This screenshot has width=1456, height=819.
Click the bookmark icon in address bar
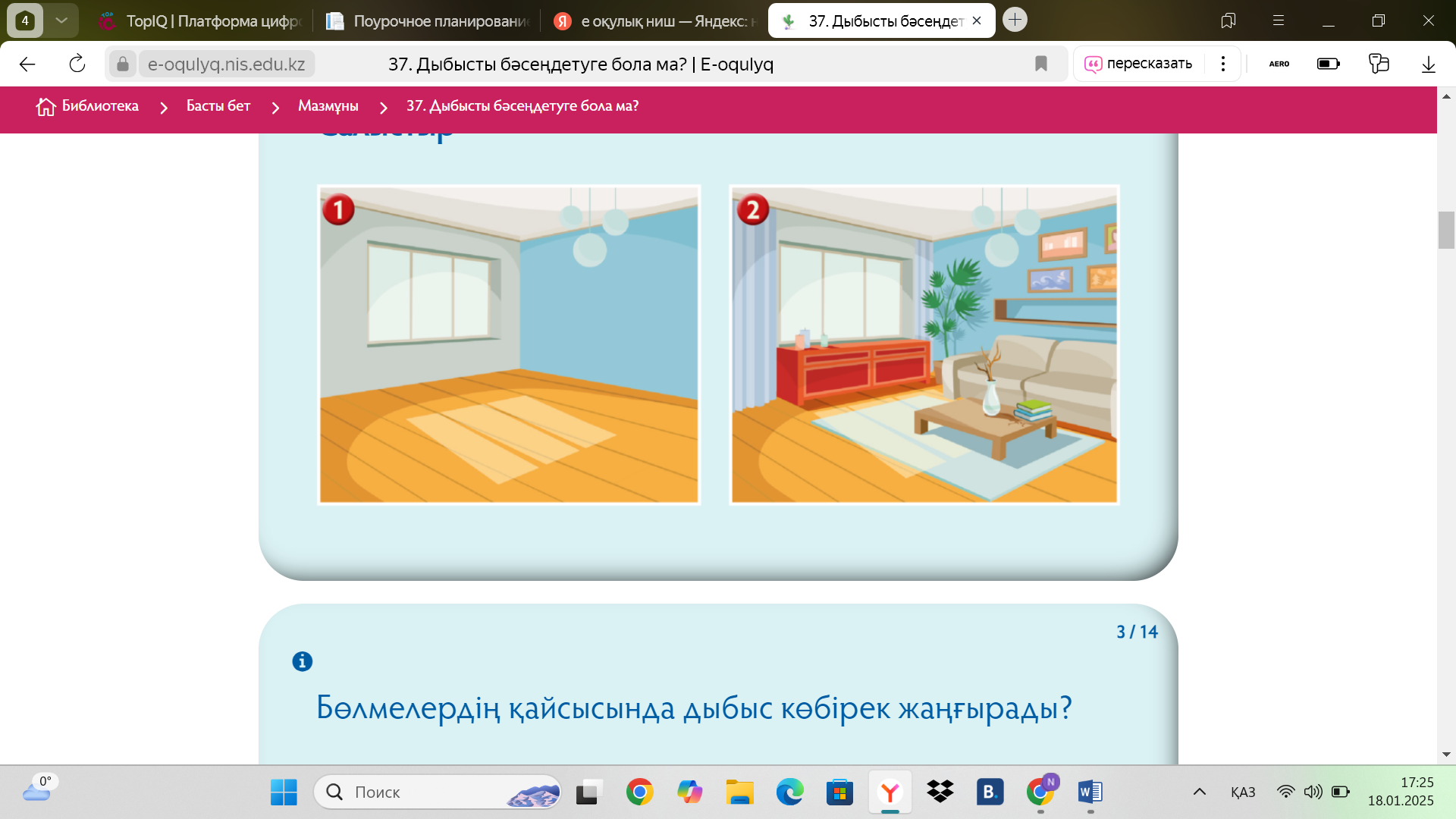tap(1041, 64)
